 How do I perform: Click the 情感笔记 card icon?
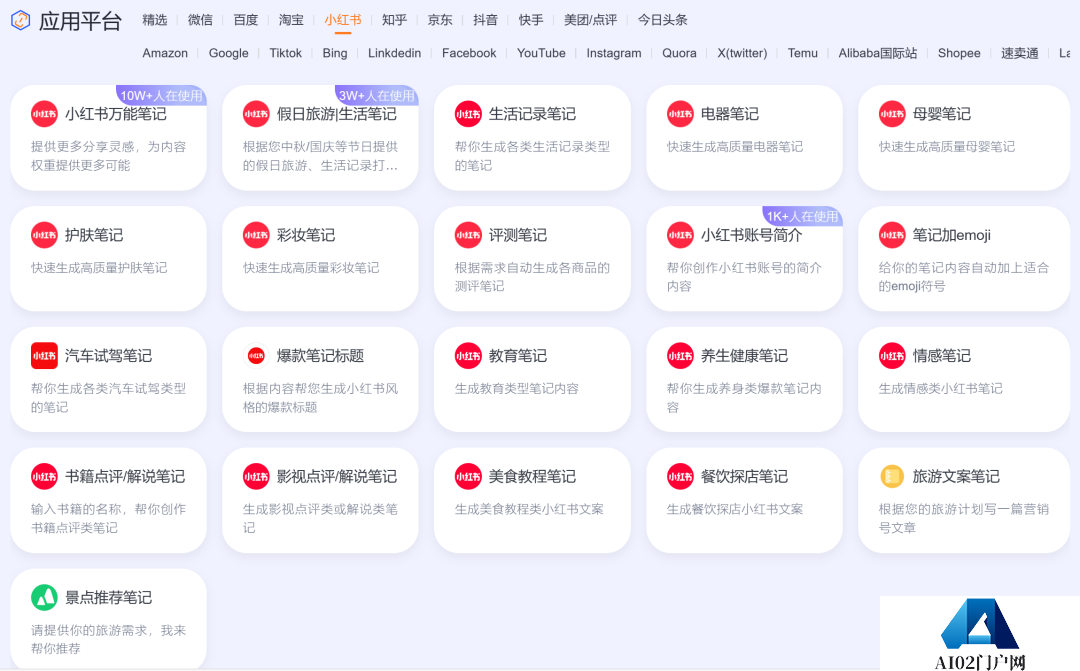892,356
